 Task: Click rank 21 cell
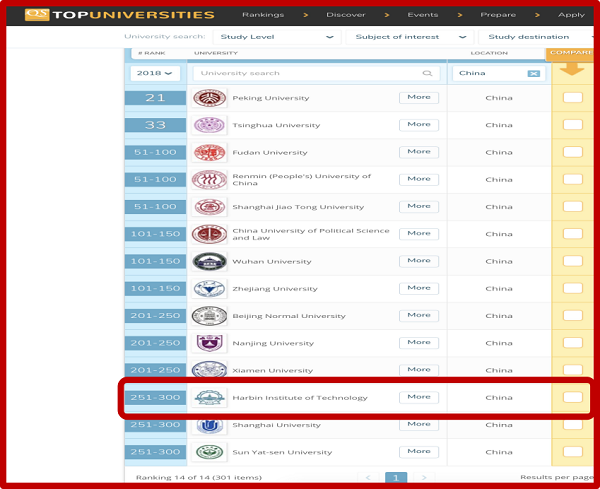155,98
